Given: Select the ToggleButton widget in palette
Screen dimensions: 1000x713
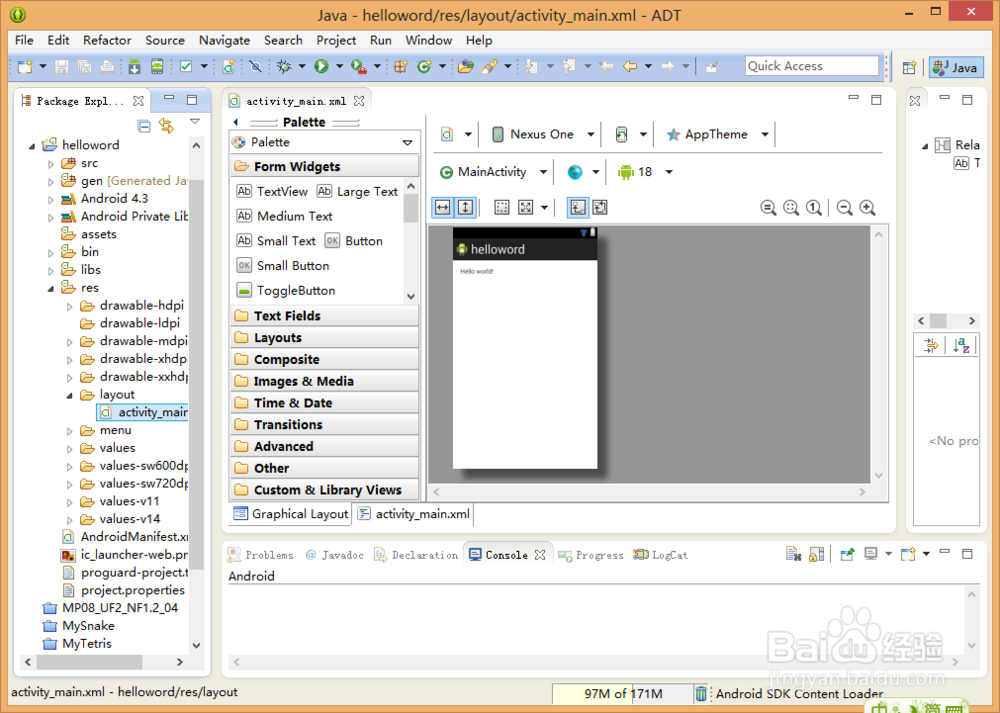Looking at the screenshot, I should [286, 291].
